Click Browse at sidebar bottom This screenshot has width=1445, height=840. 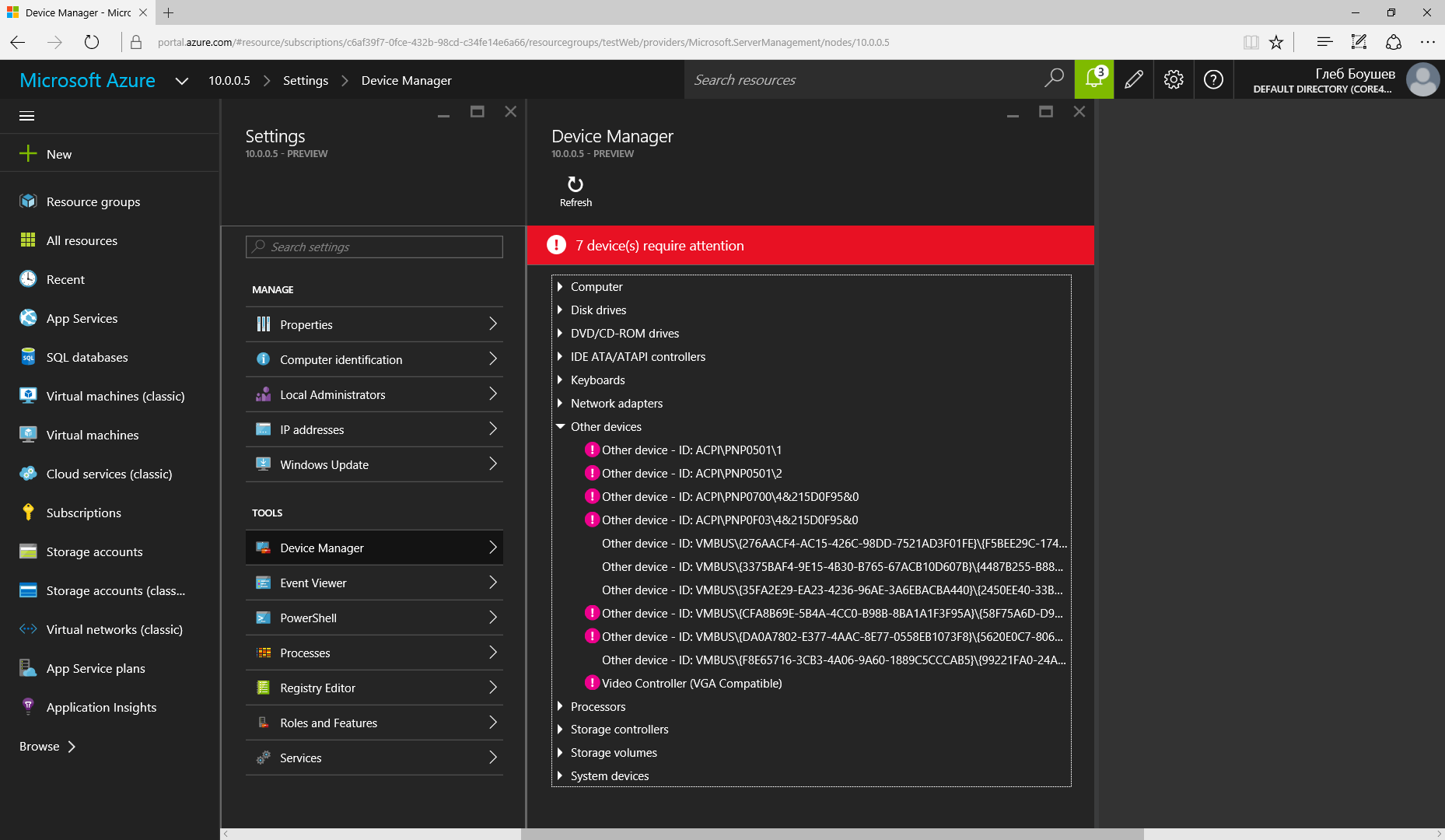(47, 746)
